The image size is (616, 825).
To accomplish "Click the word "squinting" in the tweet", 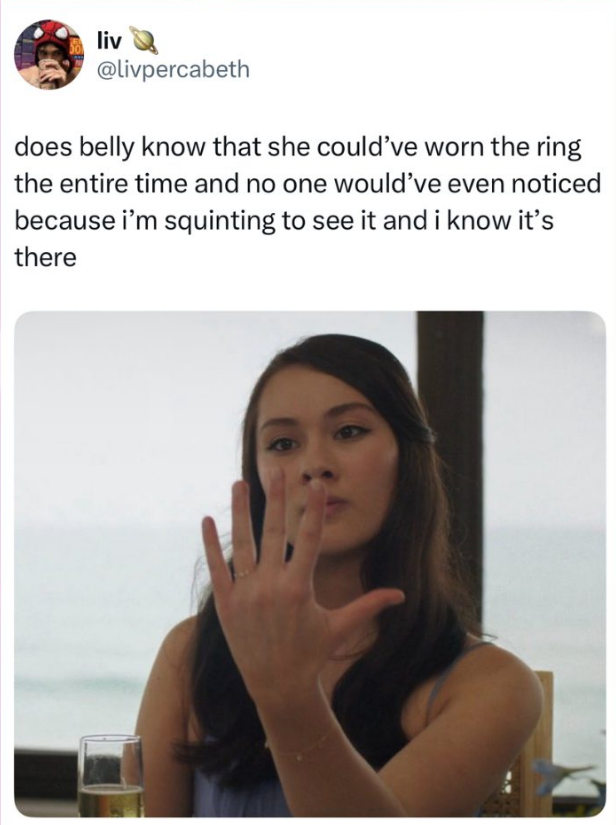I will click(x=220, y=222).
